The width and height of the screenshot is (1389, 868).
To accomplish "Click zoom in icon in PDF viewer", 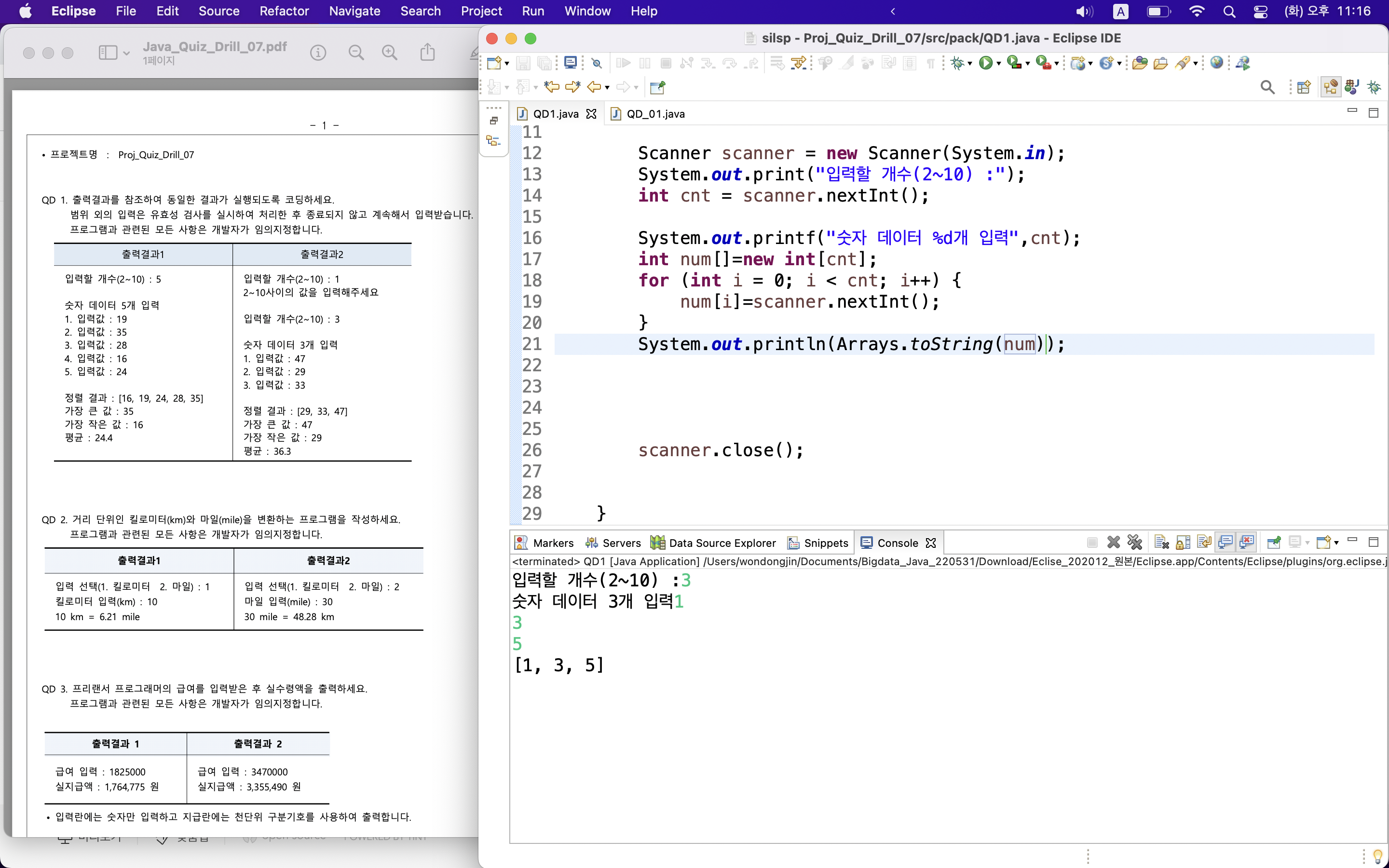I will (390, 53).
